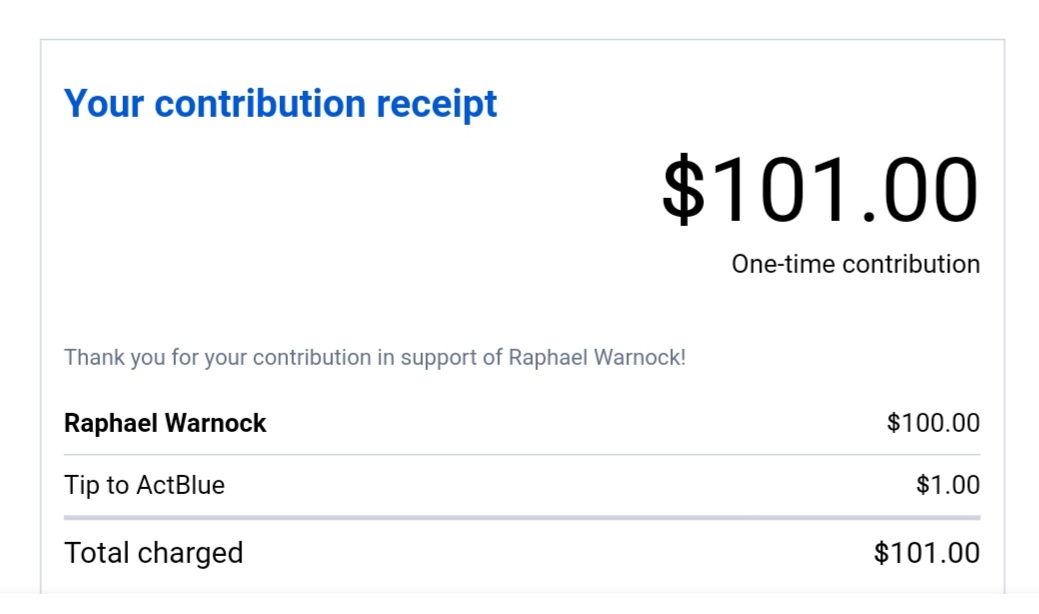Click the word 'receipt' in the heading
This screenshot has height=614, width=1039.
437,105
